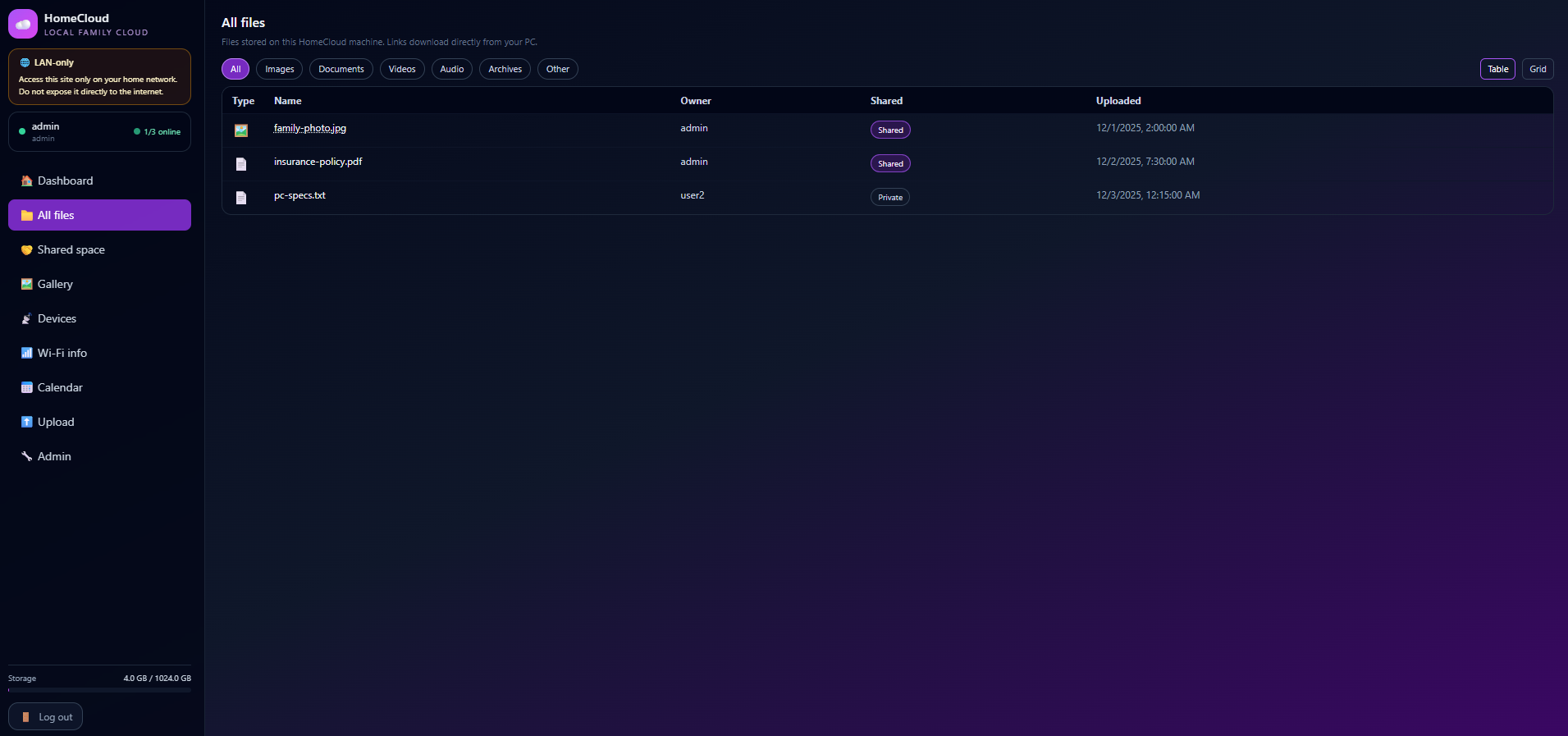1568x736 pixels.
Task: Open the Calendar page icon
Action: (x=27, y=387)
